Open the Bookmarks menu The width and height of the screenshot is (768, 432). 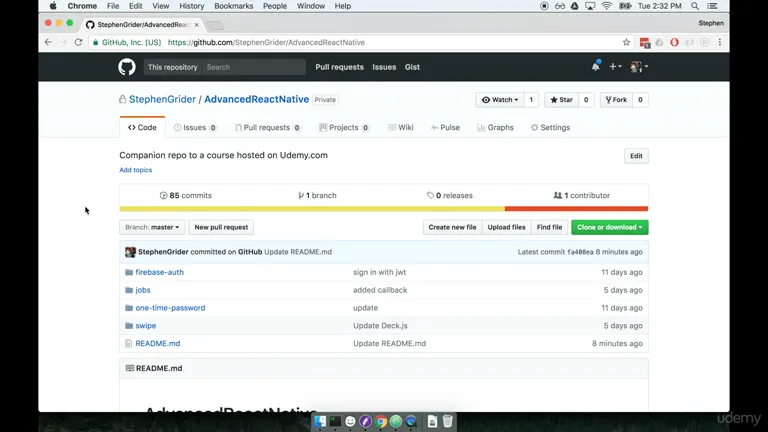click(234, 6)
